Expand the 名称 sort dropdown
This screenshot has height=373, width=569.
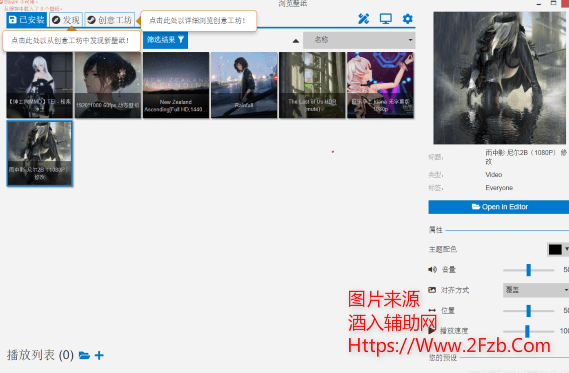click(x=359, y=40)
